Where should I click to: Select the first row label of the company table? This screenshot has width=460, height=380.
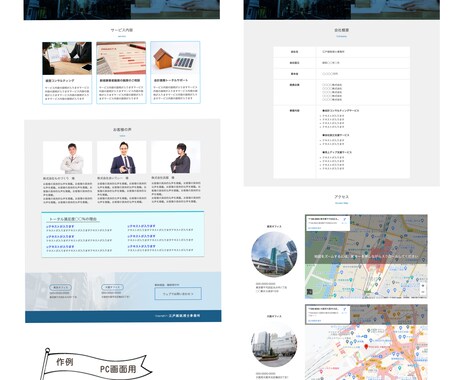pos(294,52)
